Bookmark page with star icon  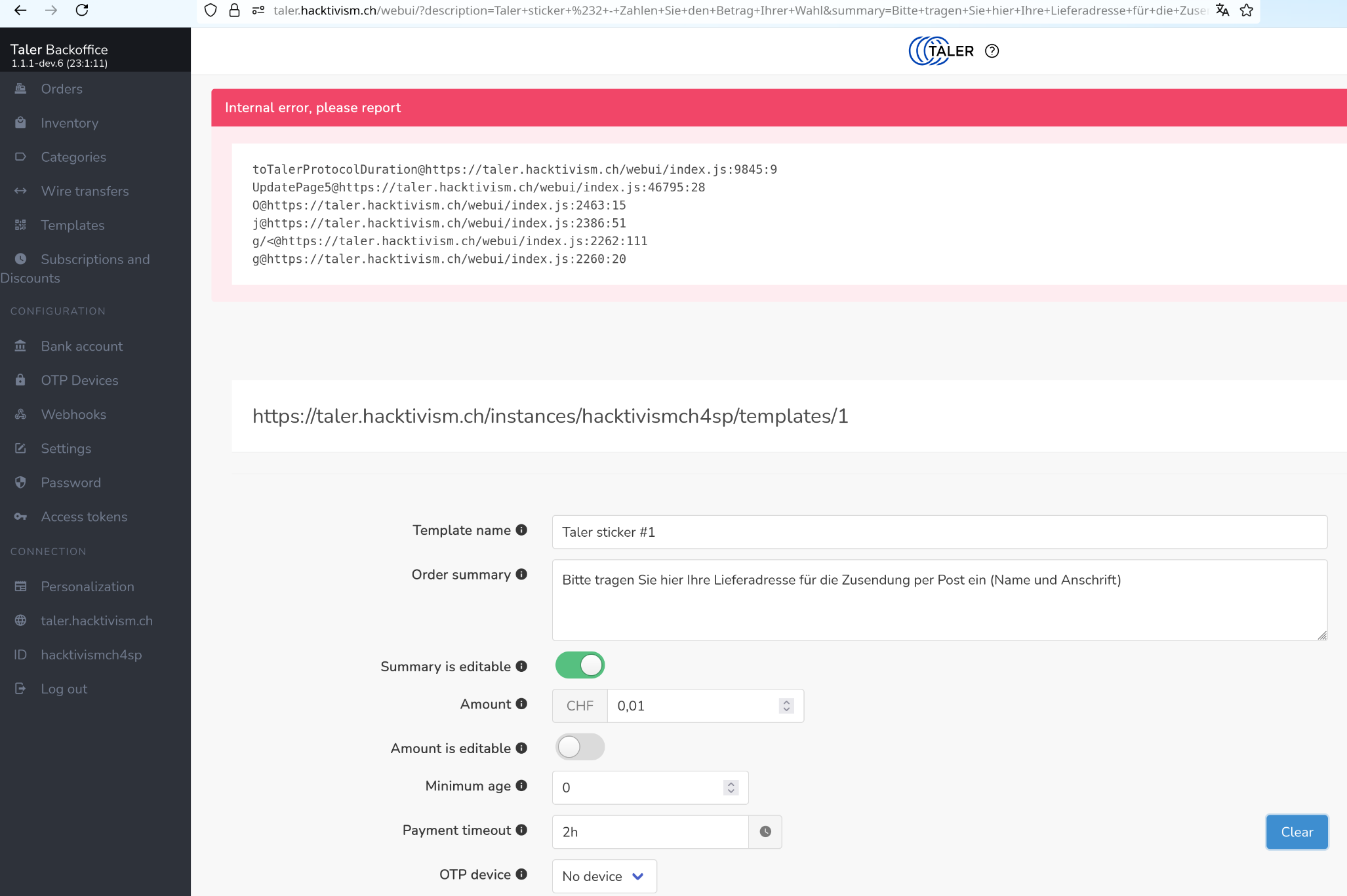(1247, 10)
